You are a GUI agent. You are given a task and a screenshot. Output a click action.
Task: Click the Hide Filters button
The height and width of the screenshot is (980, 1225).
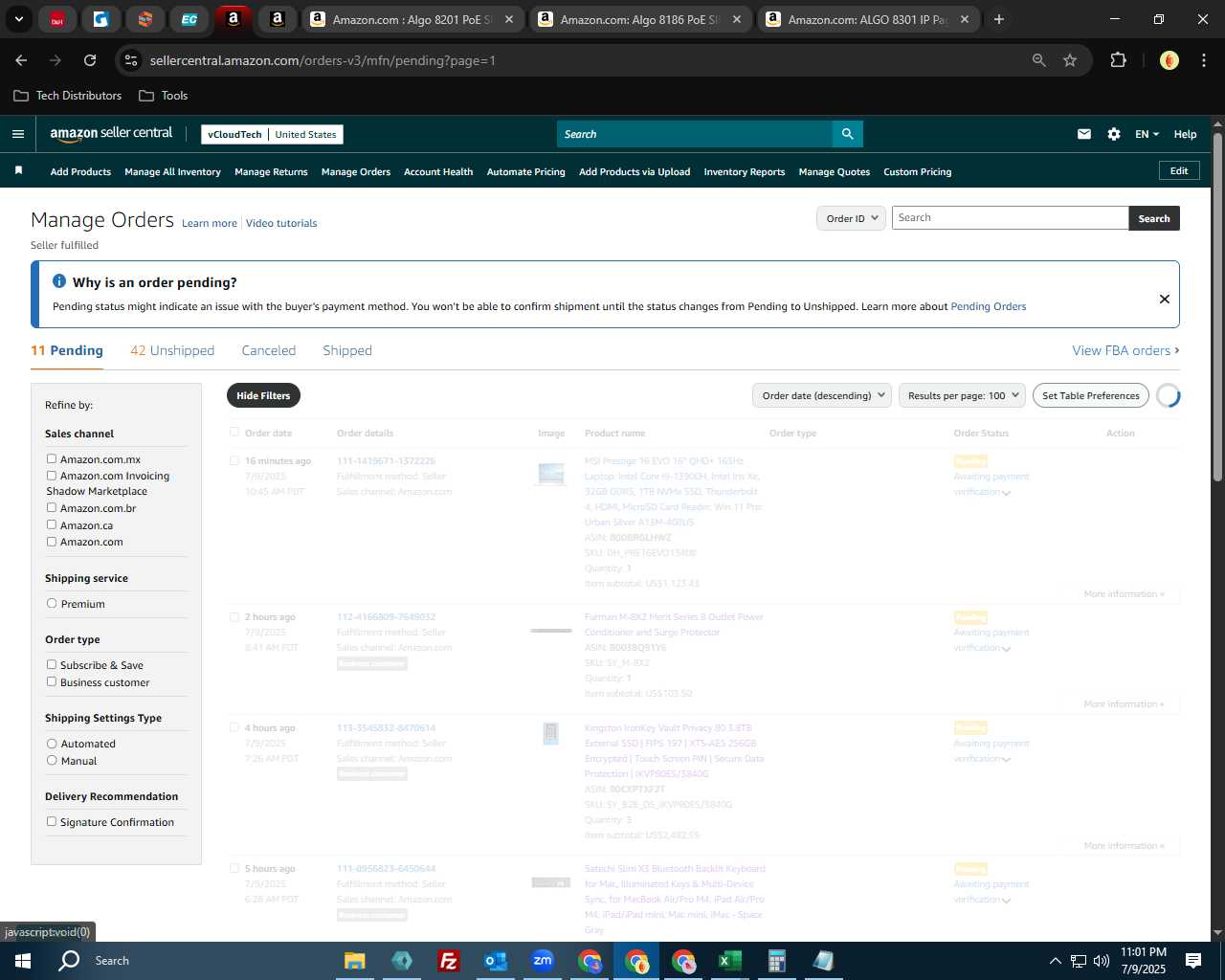(x=263, y=395)
